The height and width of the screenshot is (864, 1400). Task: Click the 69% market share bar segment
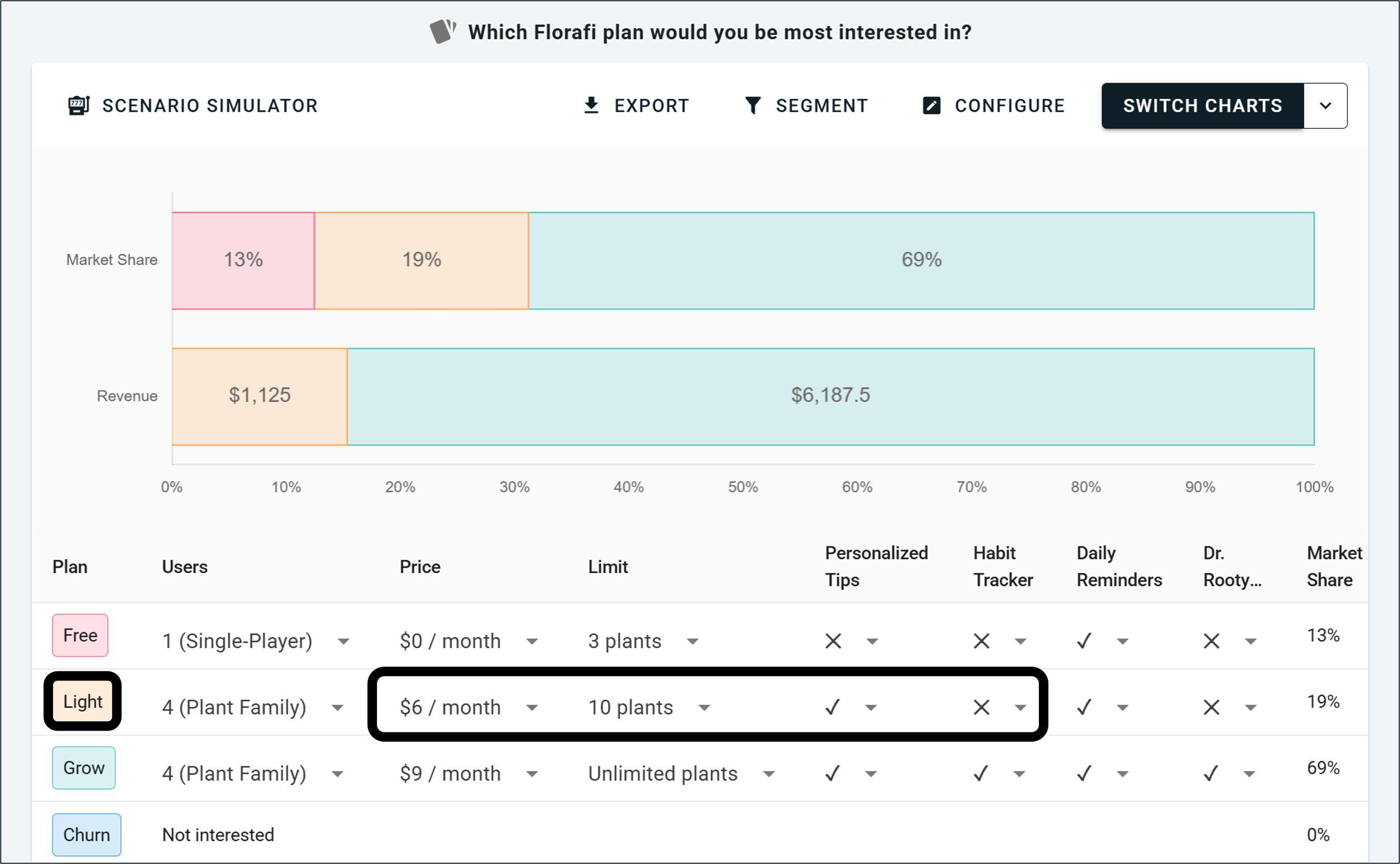(x=921, y=260)
